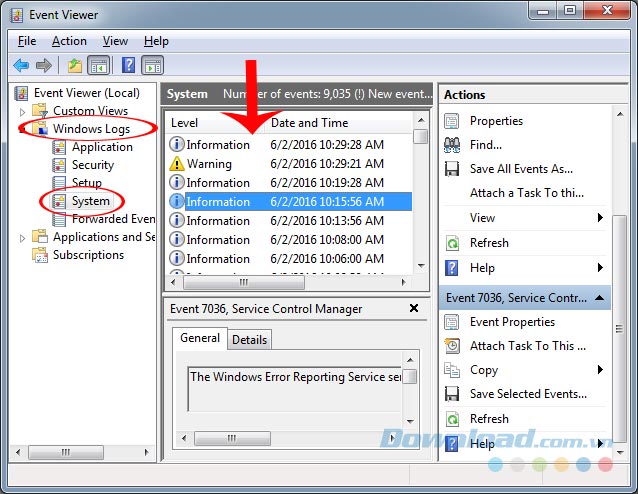Click the Find binoculars icon

tap(452, 145)
